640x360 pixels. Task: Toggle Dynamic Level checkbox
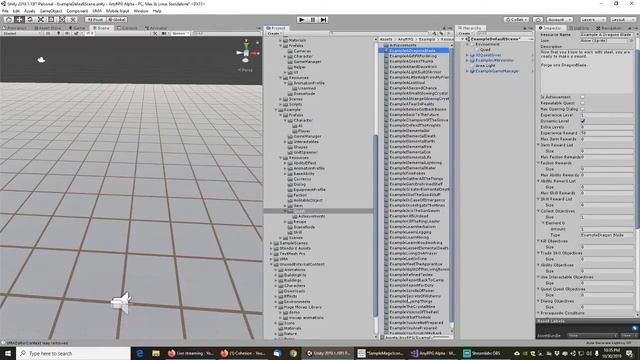582,121
